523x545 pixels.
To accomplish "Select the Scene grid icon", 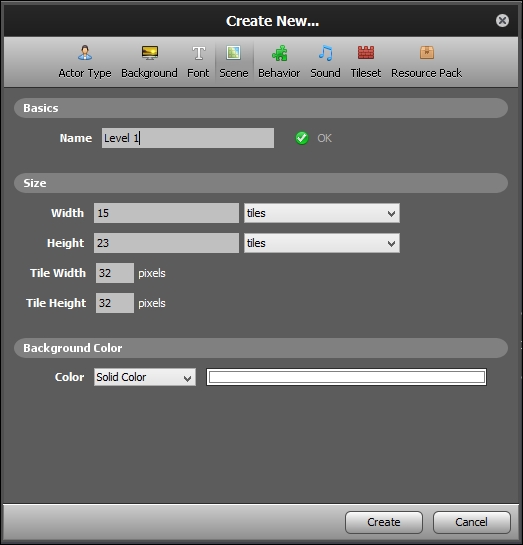I will pos(234,53).
